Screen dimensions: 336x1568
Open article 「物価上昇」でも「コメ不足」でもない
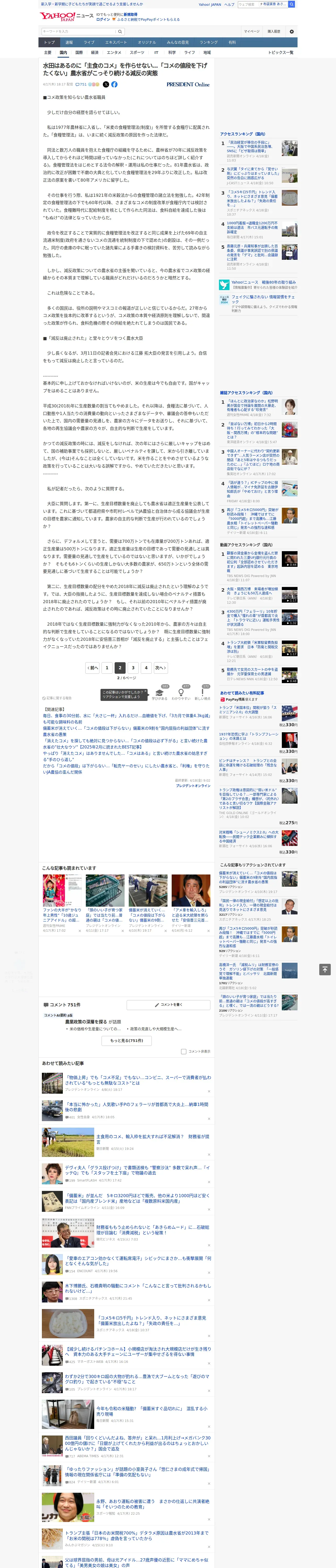pyautogui.click(x=138, y=1080)
